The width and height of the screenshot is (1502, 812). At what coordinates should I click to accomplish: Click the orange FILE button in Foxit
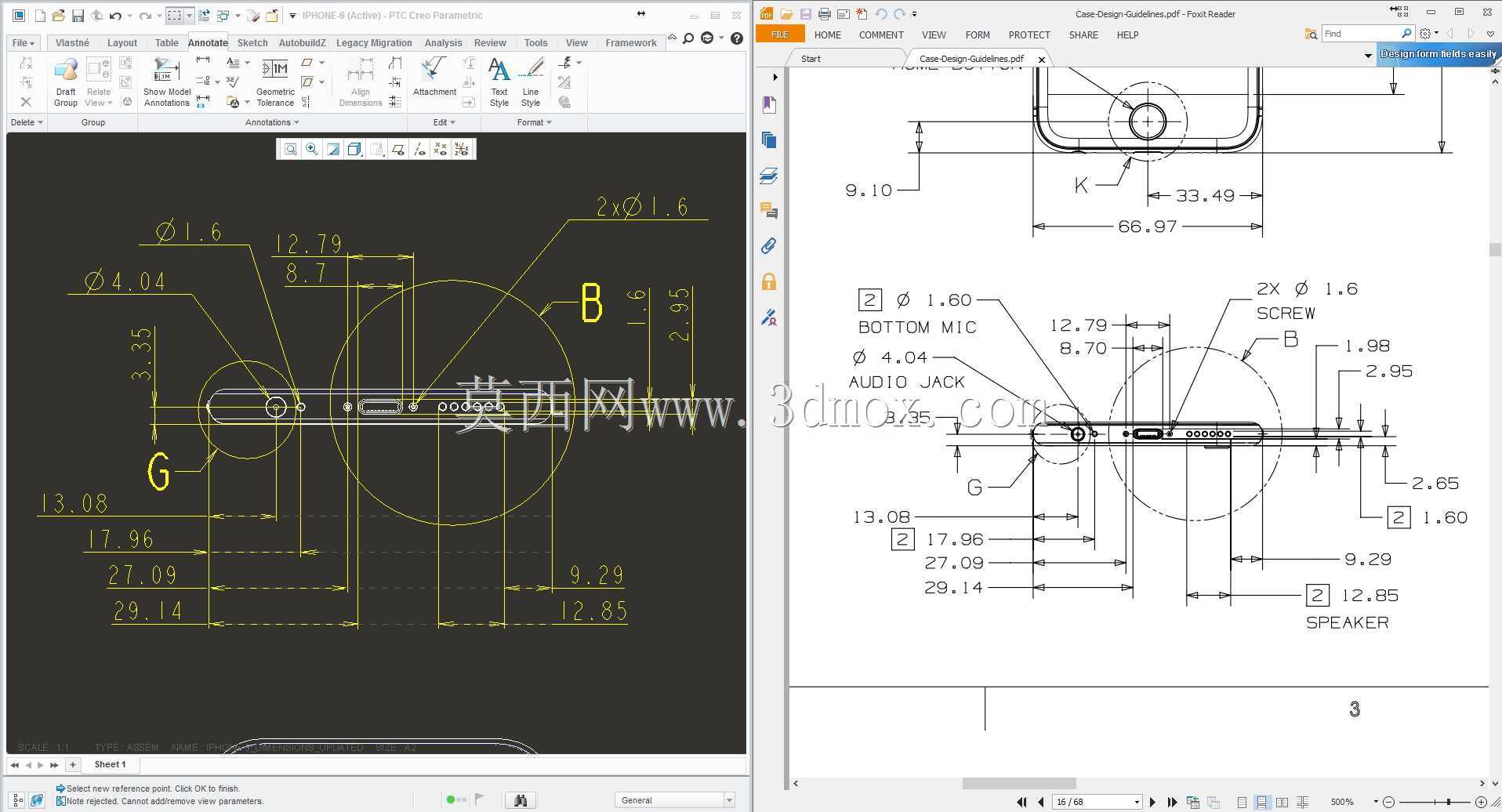pyautogui.click(x=780, y=34)
